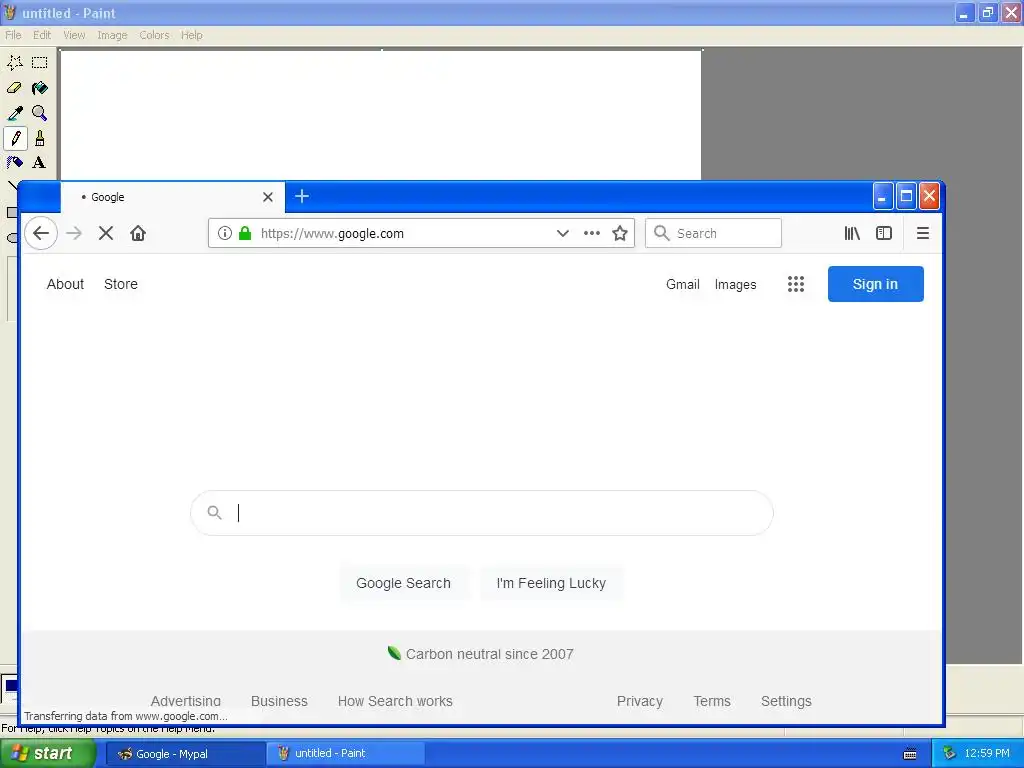Choose the Fill With Color tool in Paint
The height and width of the screenshot is (768, 1024).
click(x=40, y=88)
